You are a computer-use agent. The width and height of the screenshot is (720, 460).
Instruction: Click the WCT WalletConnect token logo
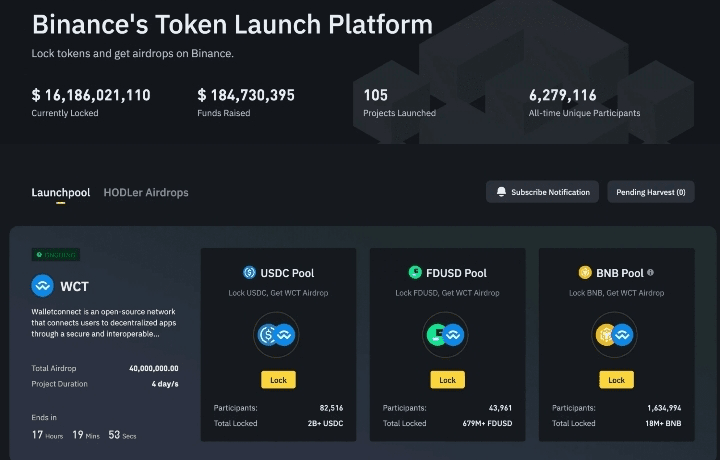[42, 286]
